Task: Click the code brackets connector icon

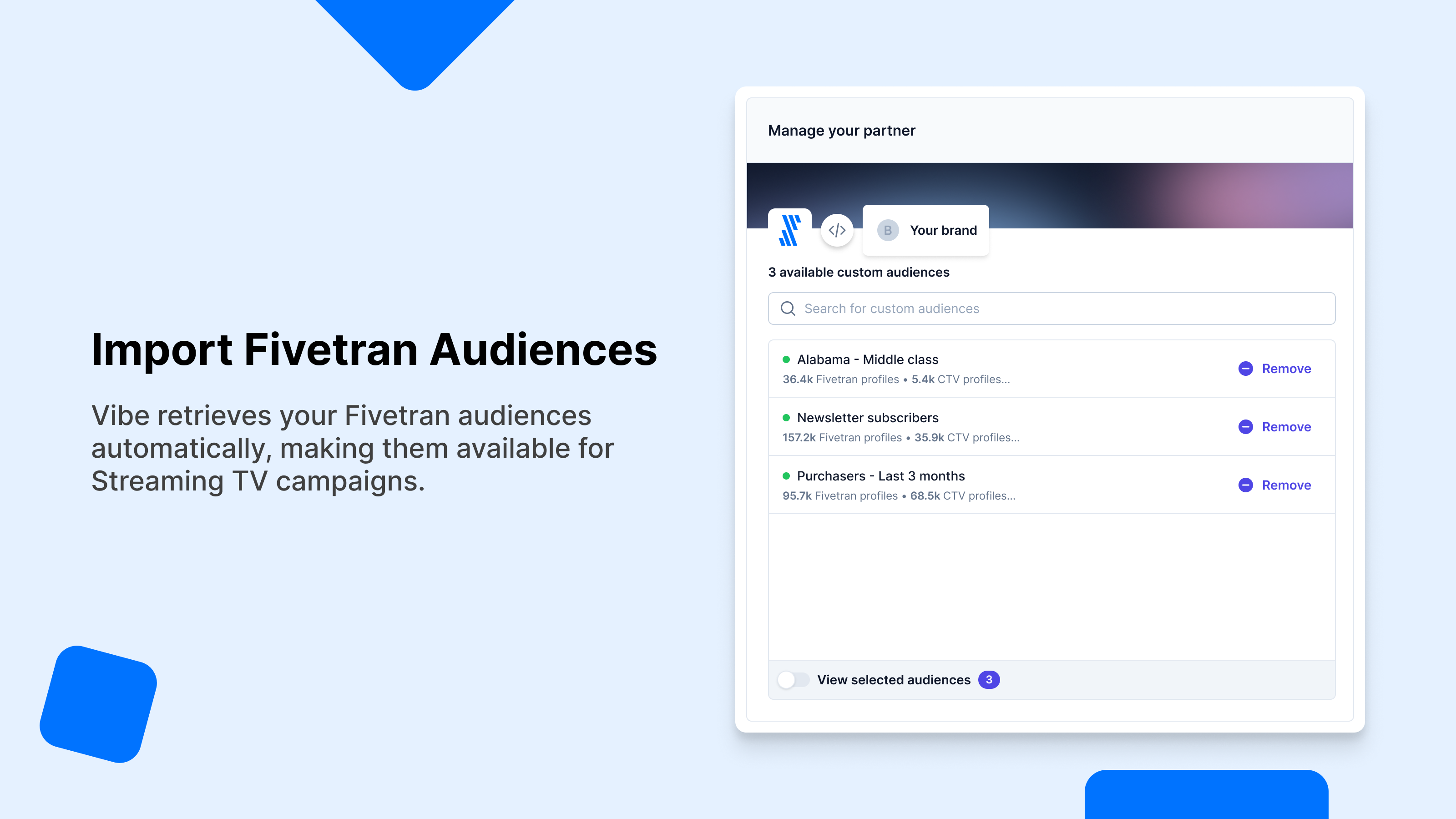Action: [x=837, y=230]
